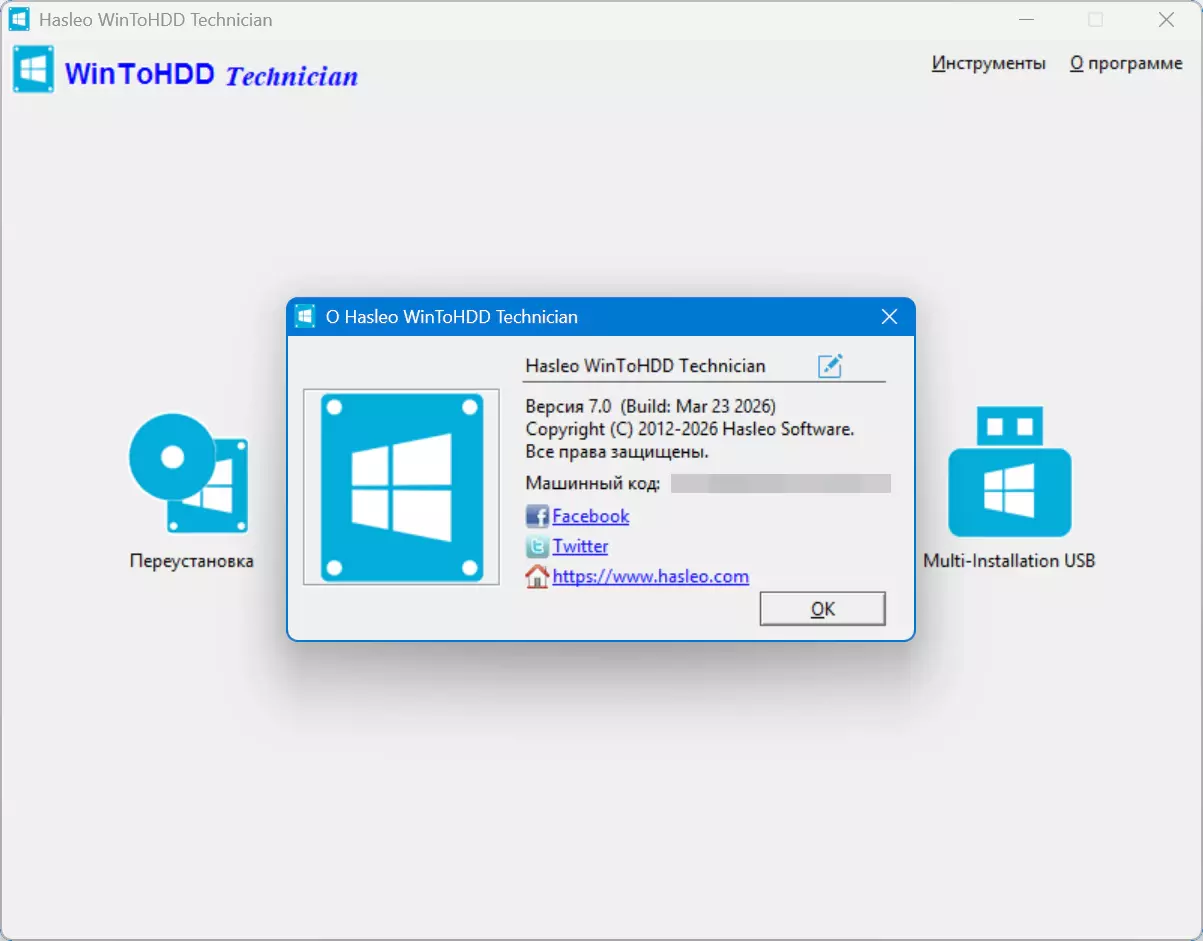Click the title bar application icon
This screenshot has width=1203, height=941.
coord(19,19)
